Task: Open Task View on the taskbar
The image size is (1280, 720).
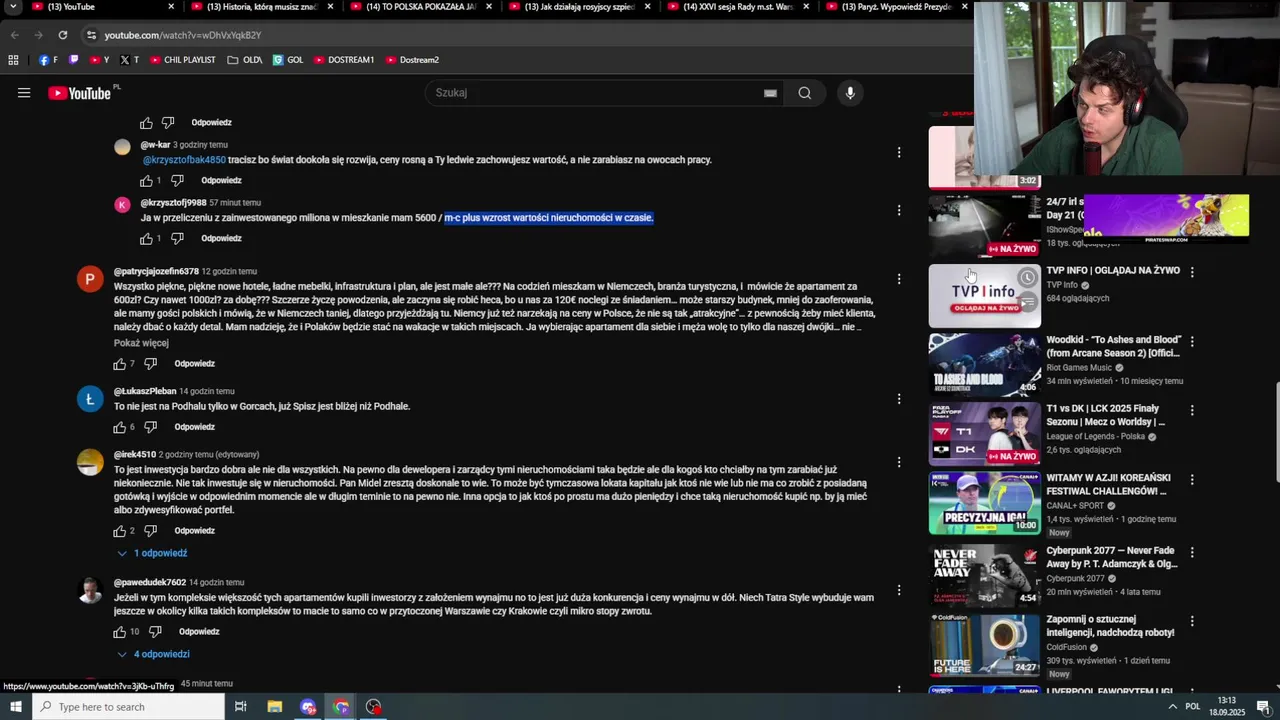Action: (241, 707)
